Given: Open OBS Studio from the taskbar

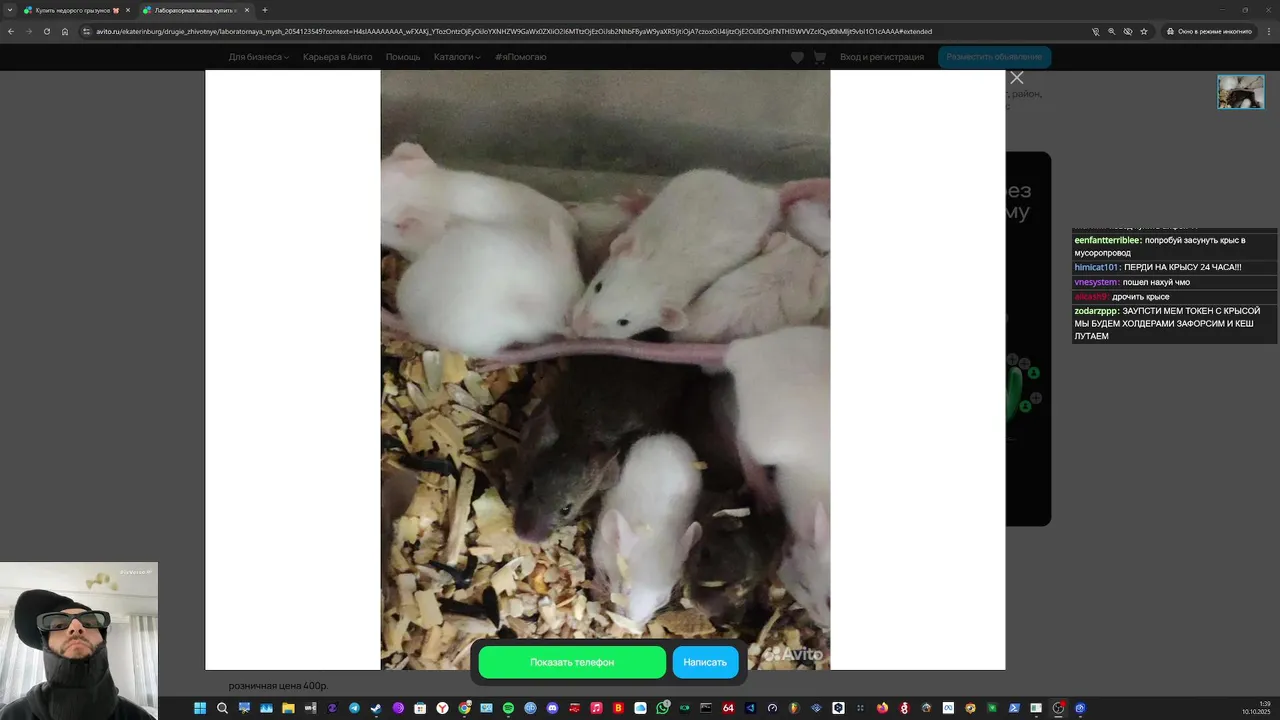Looking at the screenshot, I should tap(1058, 708).
